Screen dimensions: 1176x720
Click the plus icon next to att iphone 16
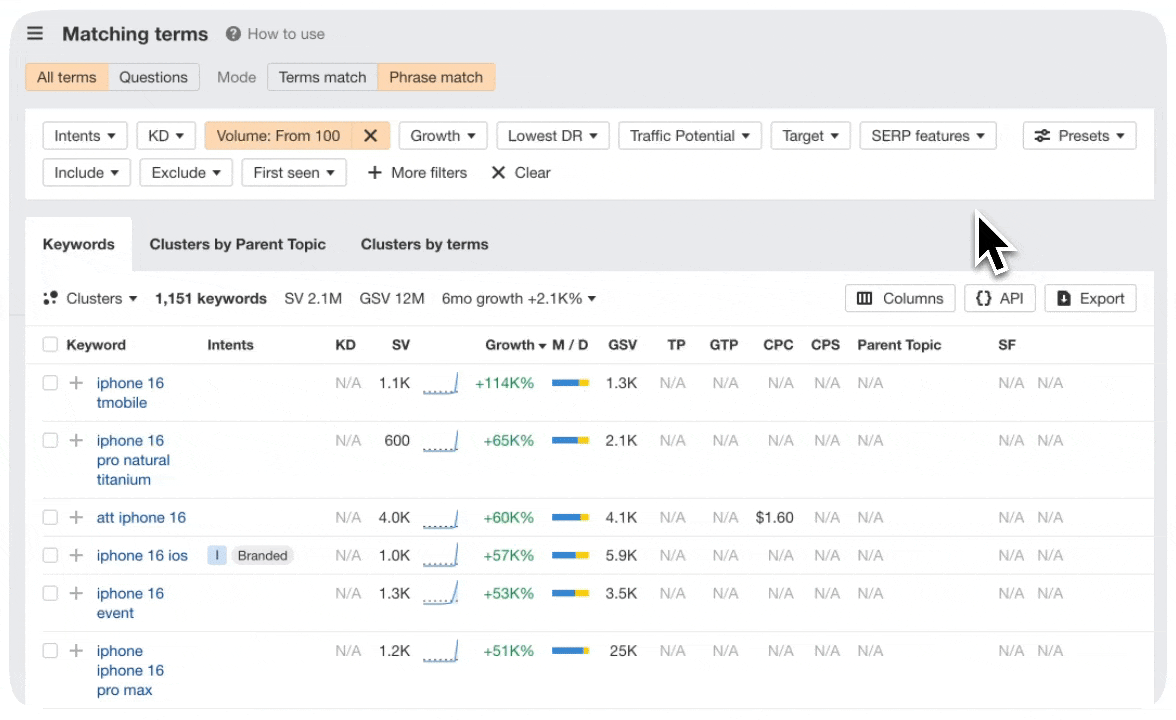[76, 518]
